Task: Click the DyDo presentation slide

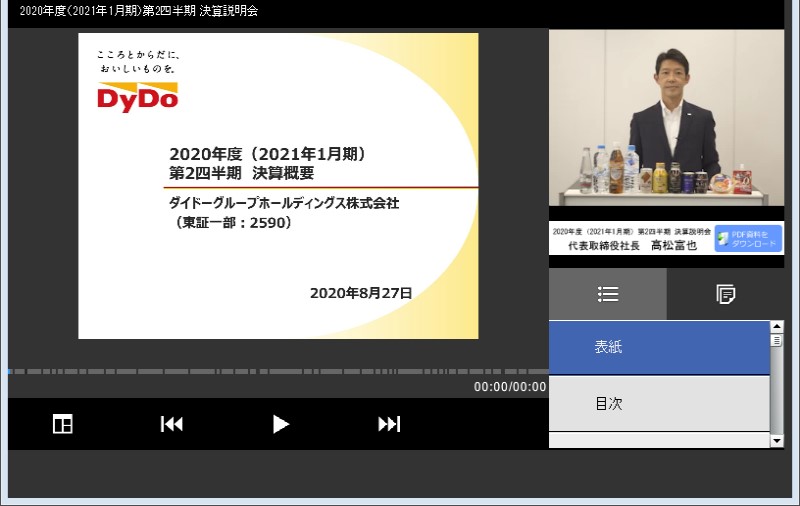Action: pyautogui.click(x=278, y=186)
